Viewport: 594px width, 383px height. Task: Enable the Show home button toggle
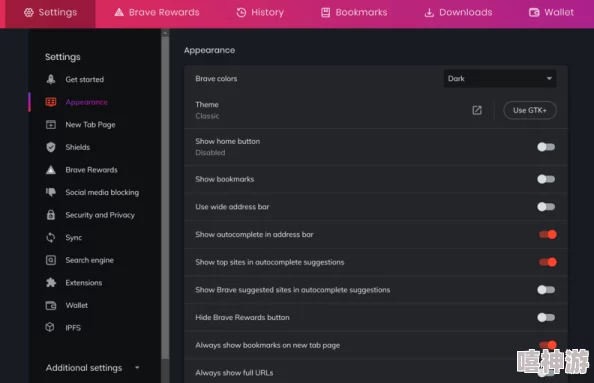point(546,147)
